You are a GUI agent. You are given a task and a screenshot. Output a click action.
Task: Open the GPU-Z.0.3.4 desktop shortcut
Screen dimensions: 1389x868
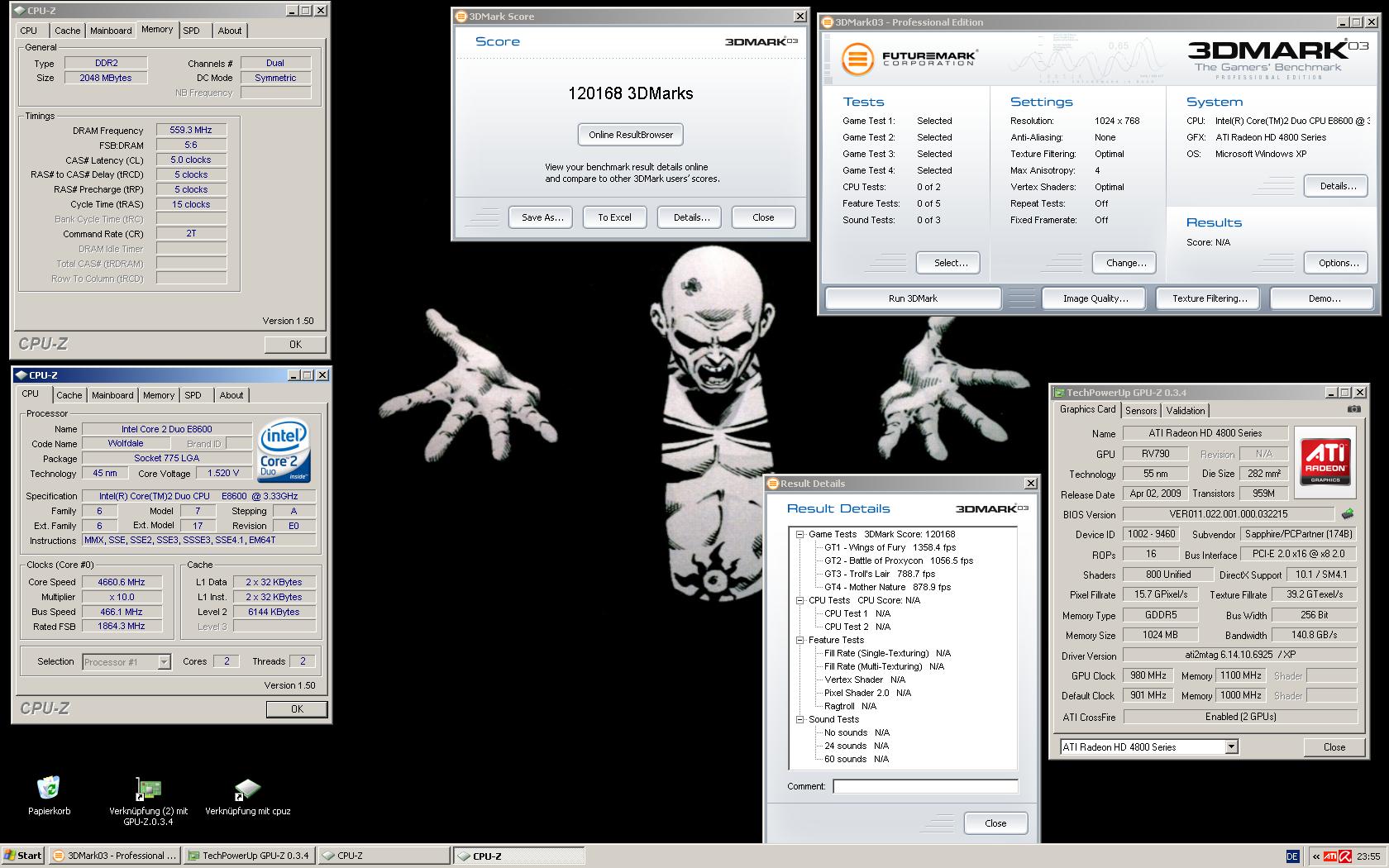pyautogui.click(x=148, y=789)
